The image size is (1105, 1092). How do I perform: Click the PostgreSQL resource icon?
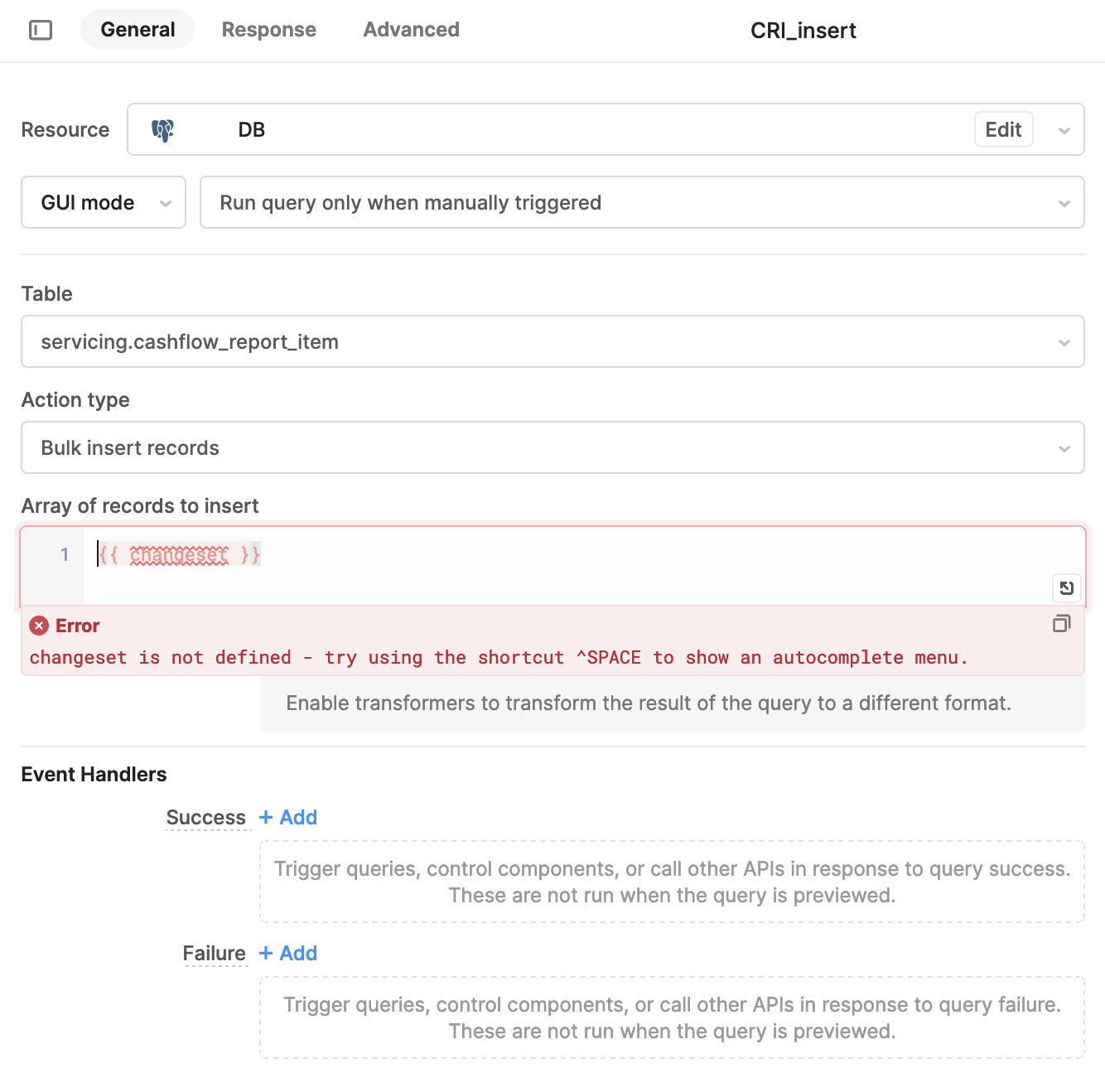click(162, 130)
